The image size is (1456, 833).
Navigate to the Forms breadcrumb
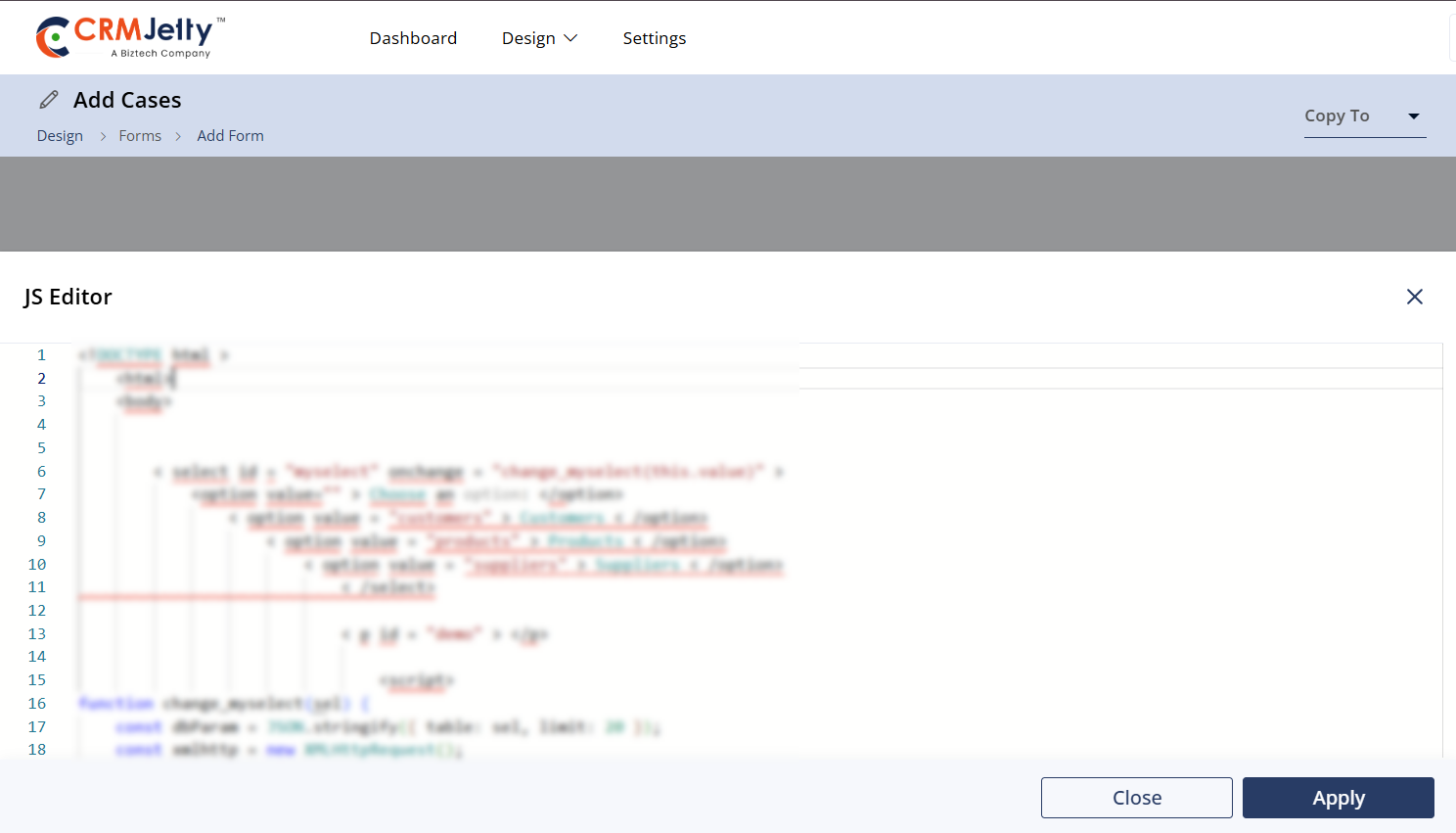click(140, 136)
